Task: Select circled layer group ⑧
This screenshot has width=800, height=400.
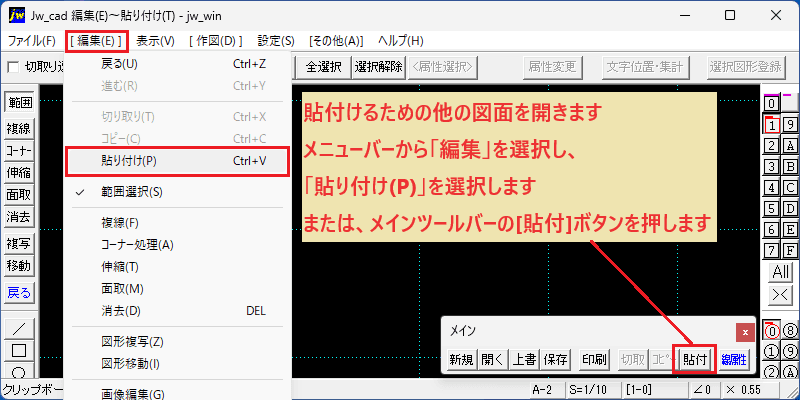Action: pos(790,332)
